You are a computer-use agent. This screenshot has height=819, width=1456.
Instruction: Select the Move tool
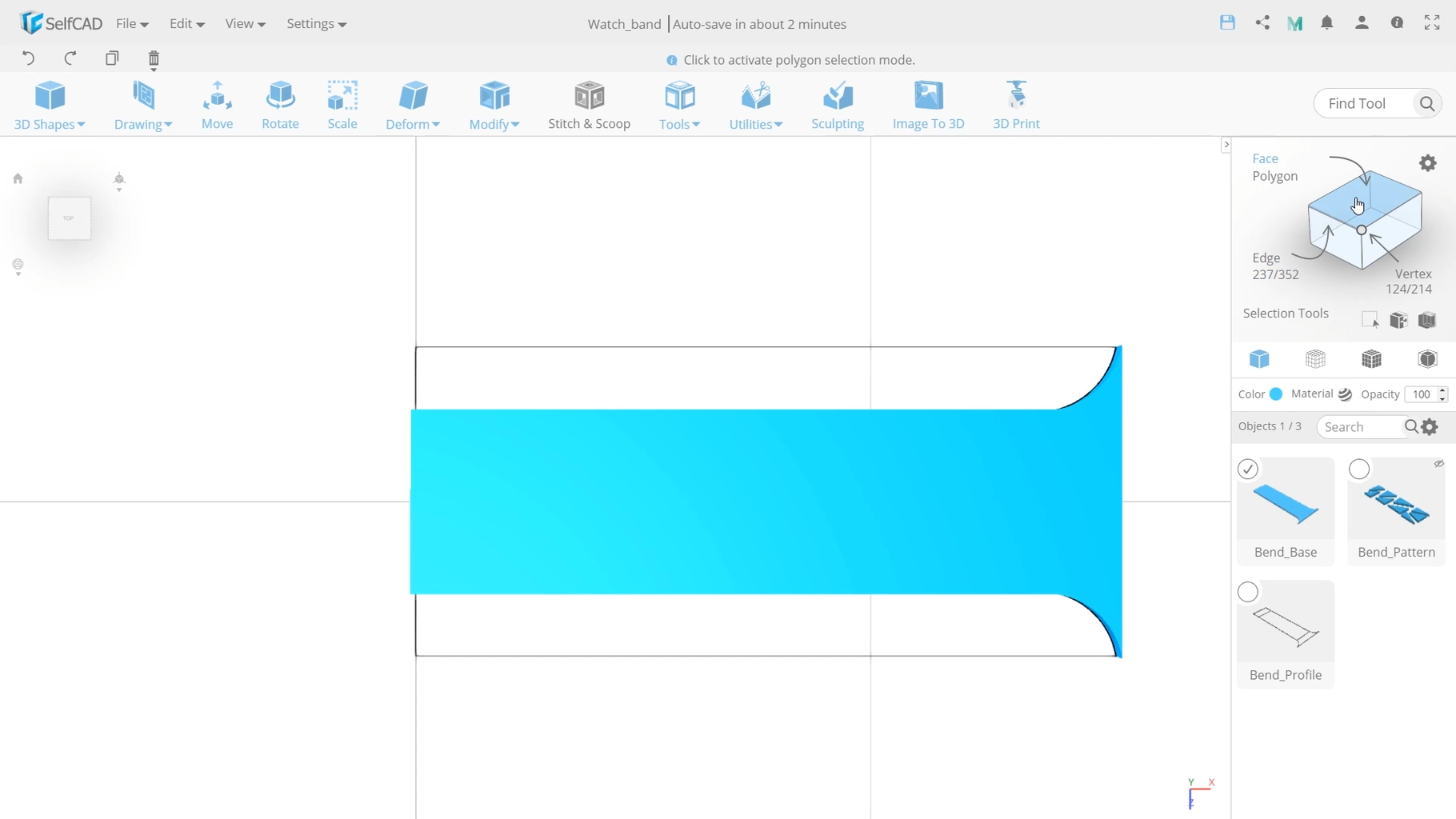point(217,105)
